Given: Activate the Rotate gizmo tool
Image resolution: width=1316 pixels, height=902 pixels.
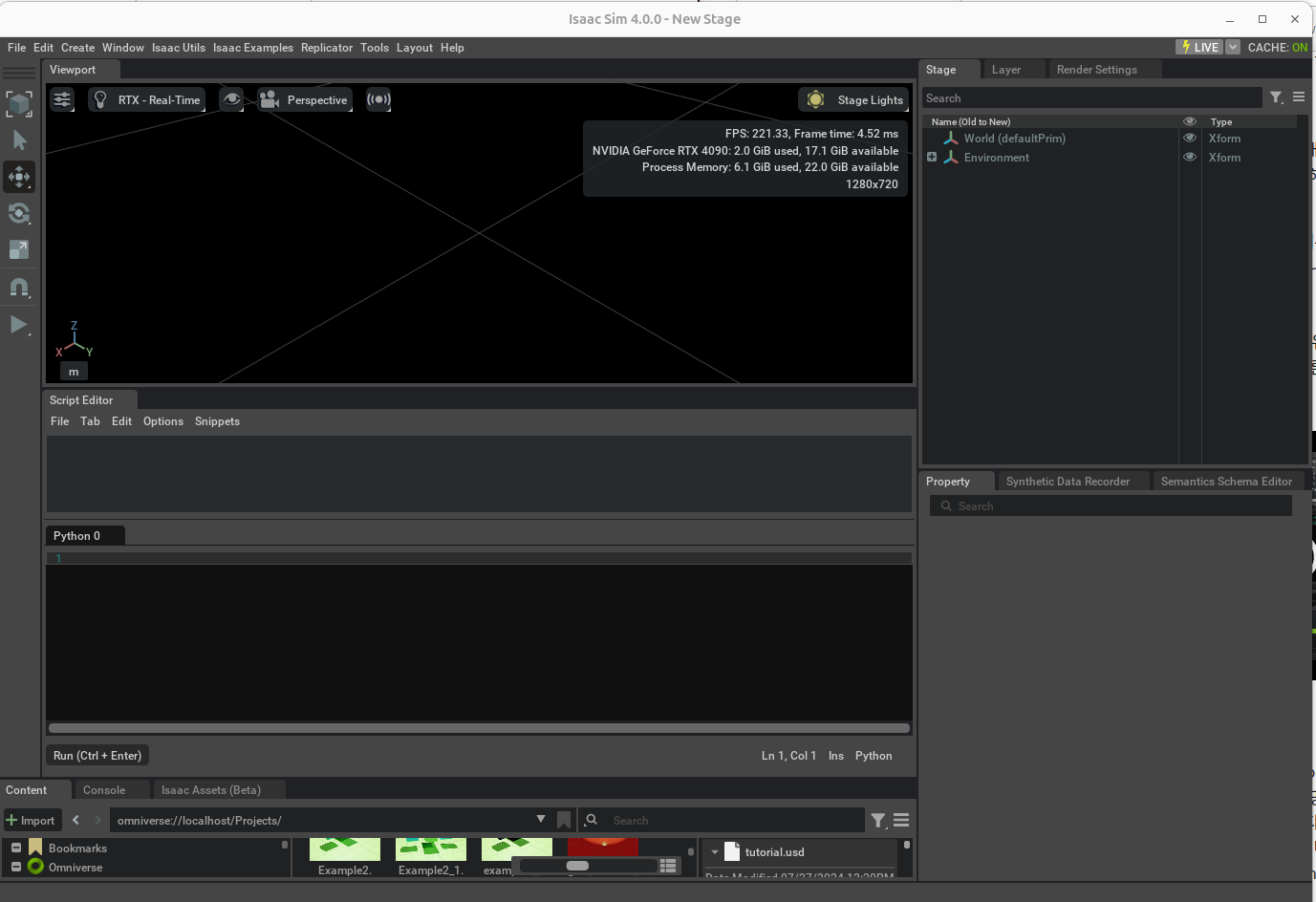Looking at the screenshot, I should pyautogui.click(x=19, y=213).
